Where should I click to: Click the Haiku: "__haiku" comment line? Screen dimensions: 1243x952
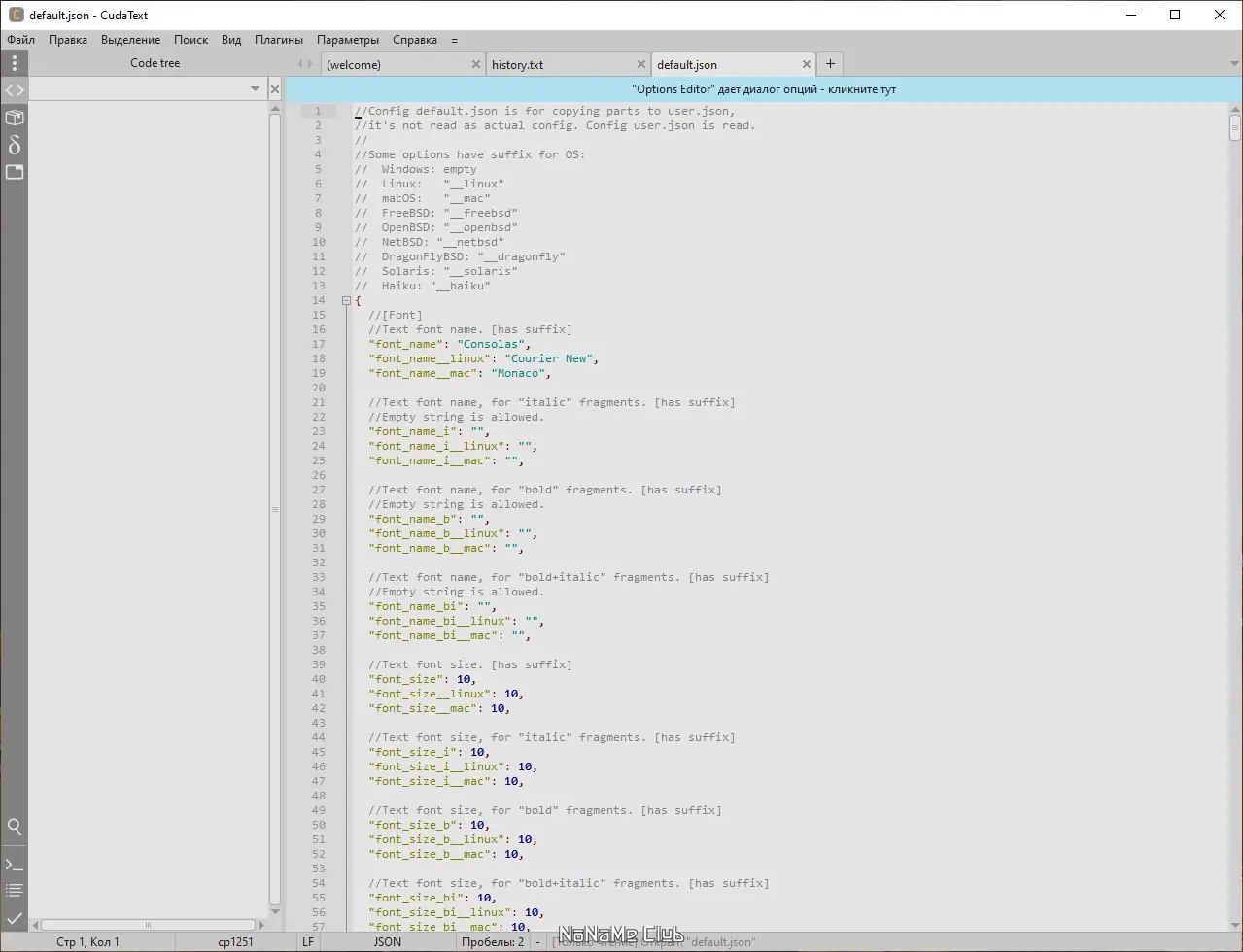423,286
